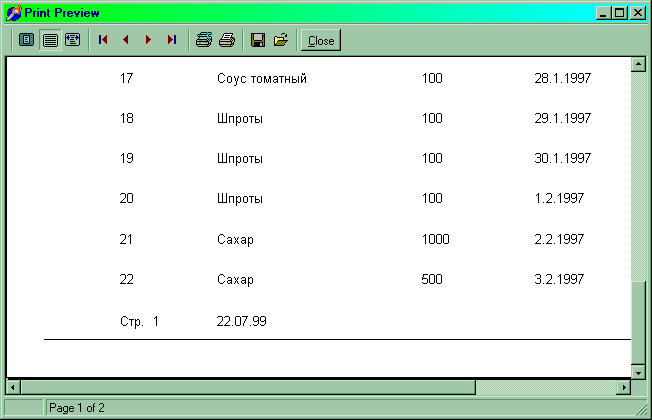652x420 pixels.
Task: Switch to zoom to page width
Action: 72,40
